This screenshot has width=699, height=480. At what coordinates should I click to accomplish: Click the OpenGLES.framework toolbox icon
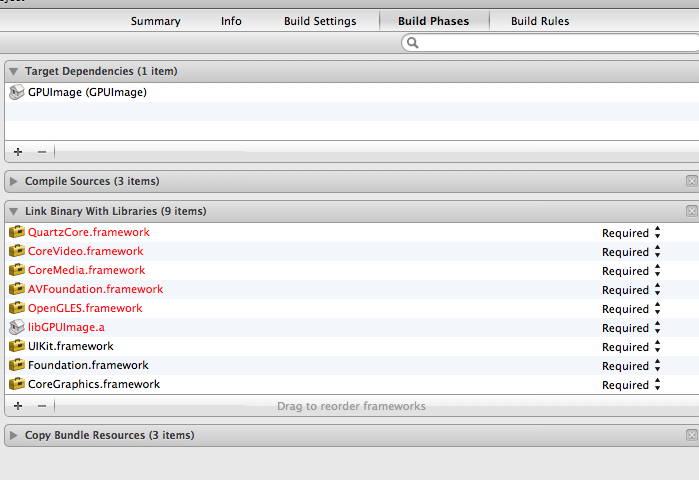click(x=17, y=308)
